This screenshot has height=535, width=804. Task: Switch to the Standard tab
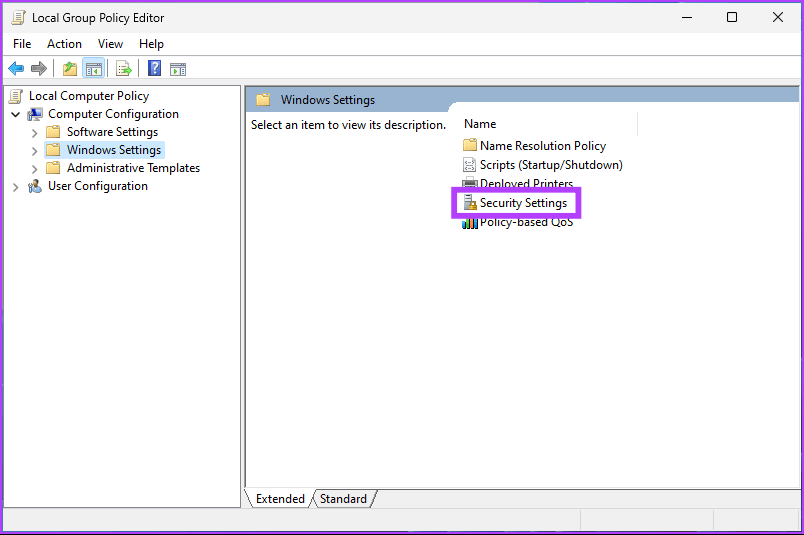(343, 499)
